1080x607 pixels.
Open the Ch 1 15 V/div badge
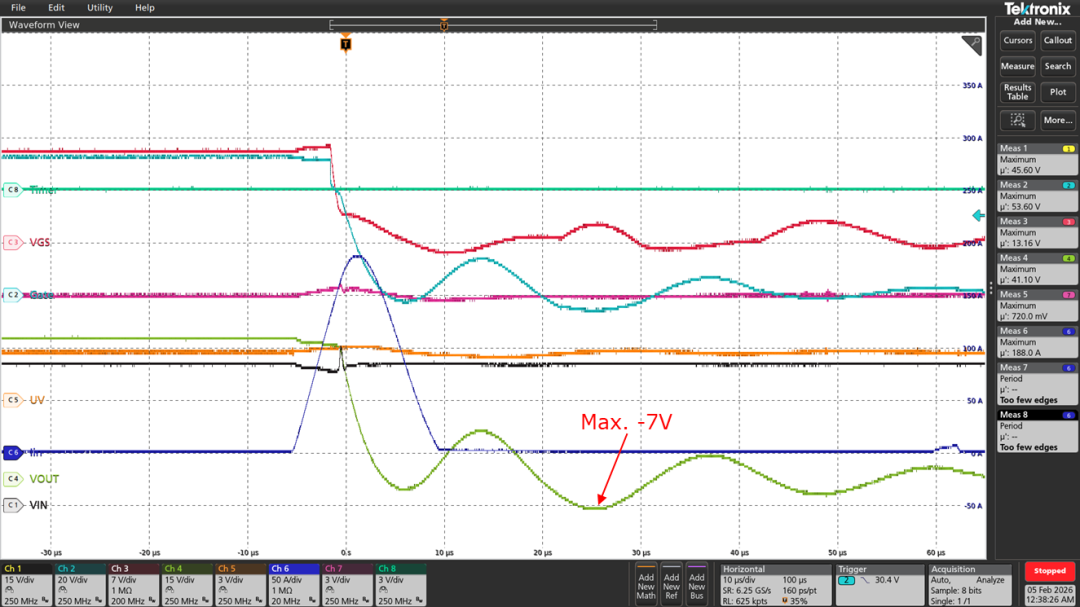(26, 584)
